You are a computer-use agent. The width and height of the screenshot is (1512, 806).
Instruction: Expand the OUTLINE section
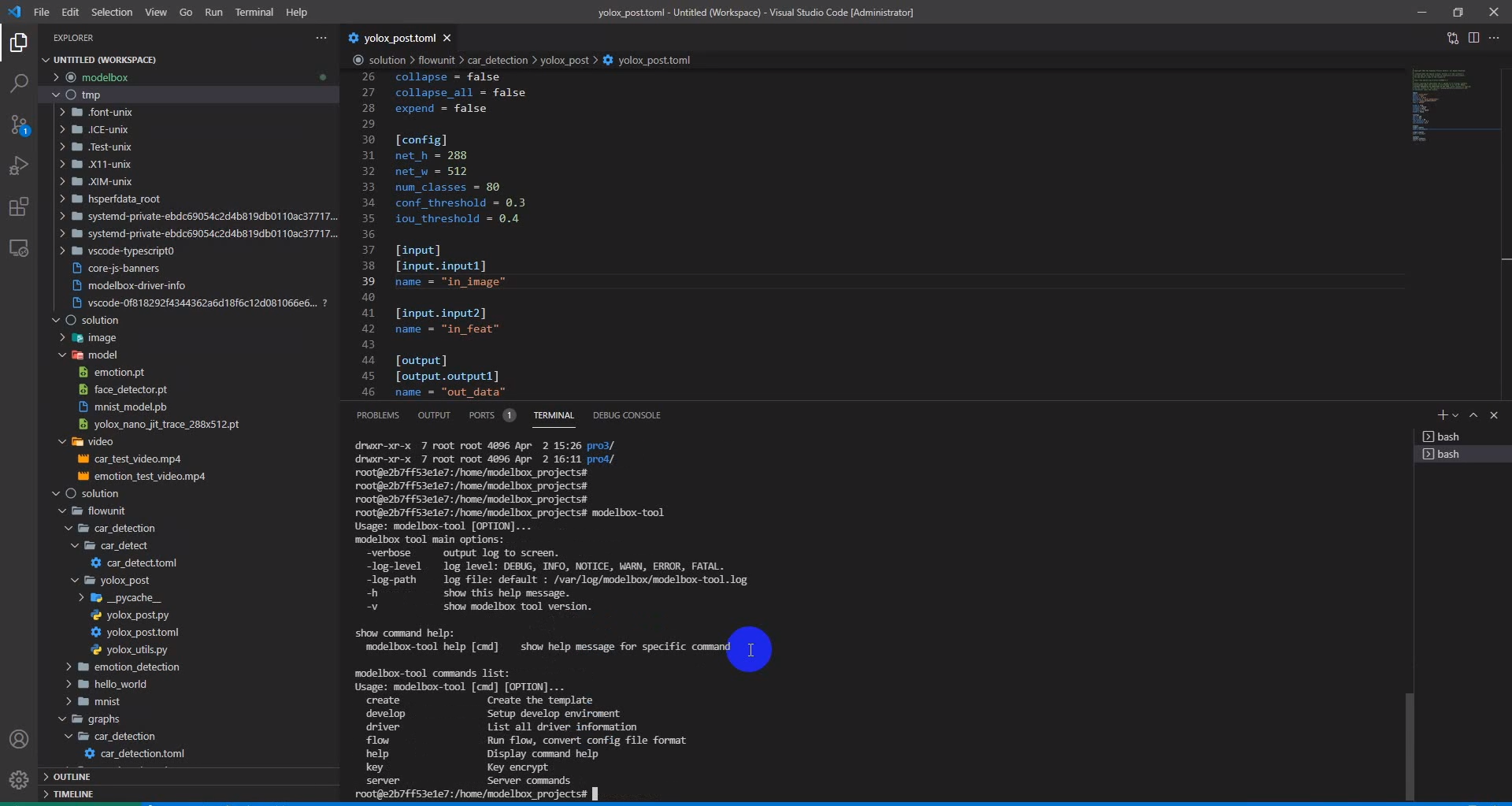[x=72, y=777]
